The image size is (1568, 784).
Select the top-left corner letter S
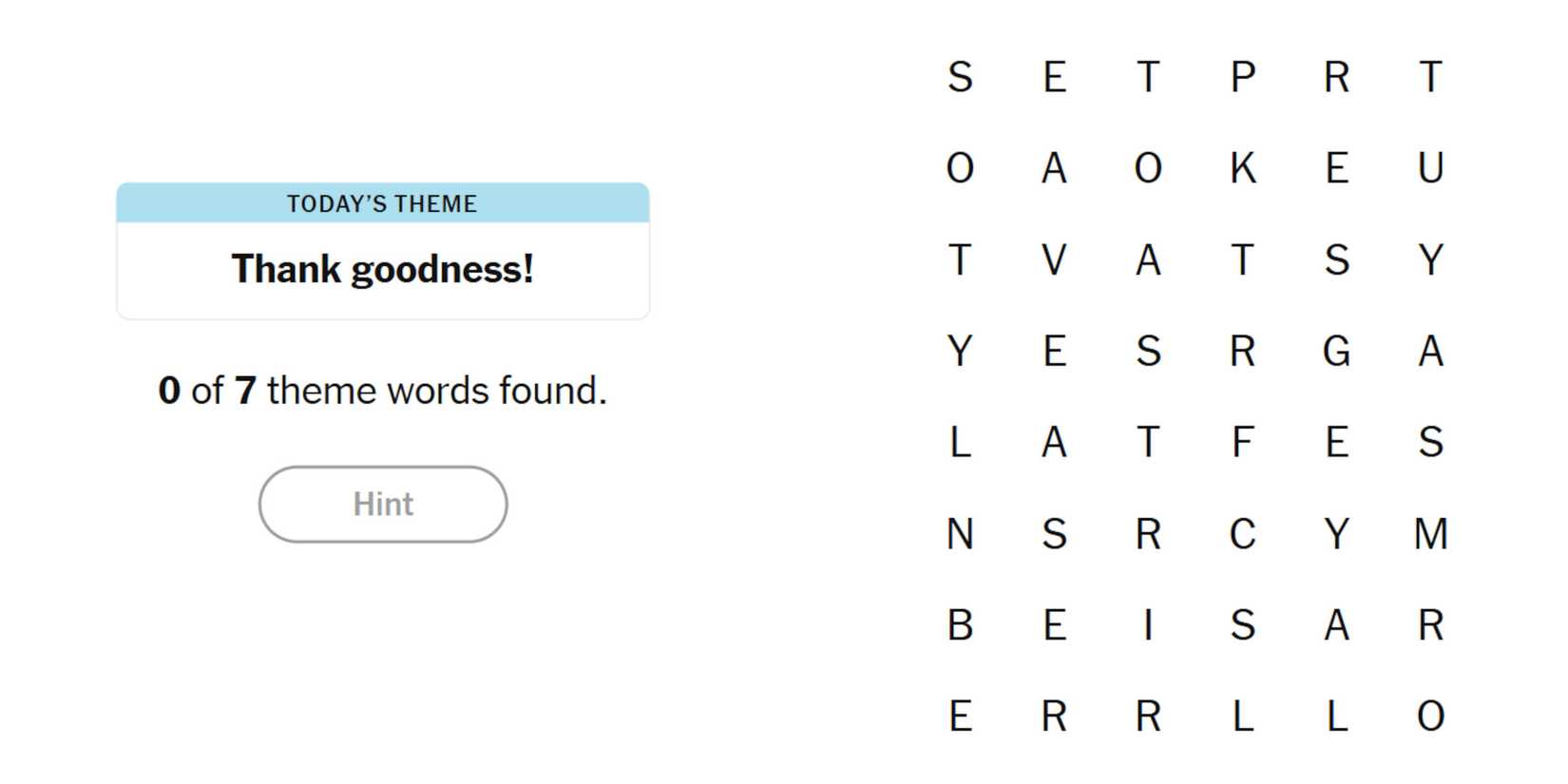[960, 77]
